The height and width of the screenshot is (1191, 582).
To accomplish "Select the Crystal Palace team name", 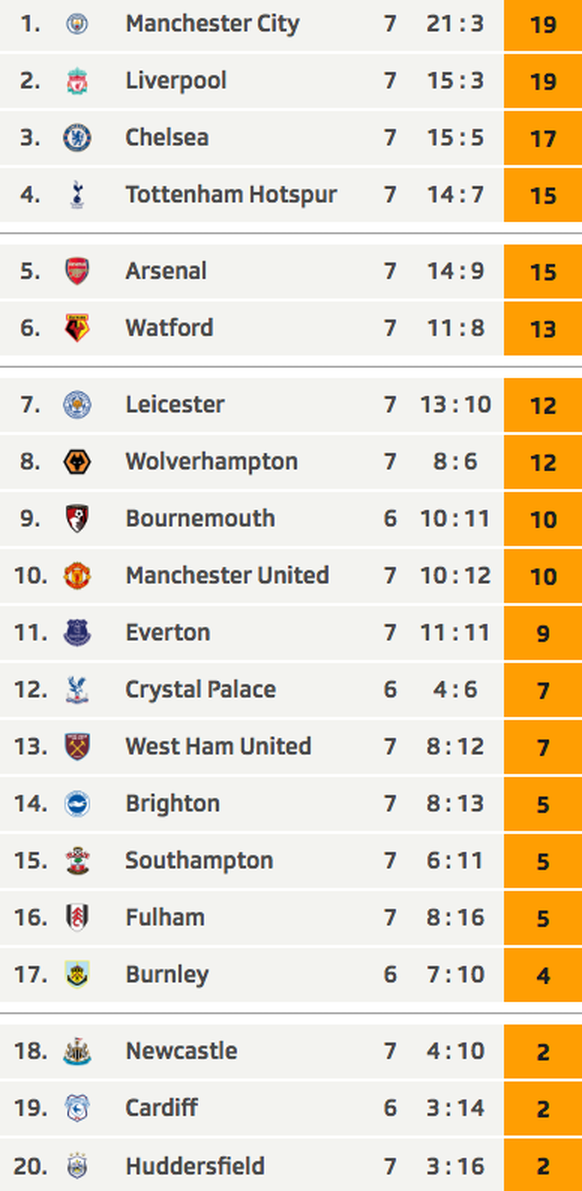I will tap(201, 689).
